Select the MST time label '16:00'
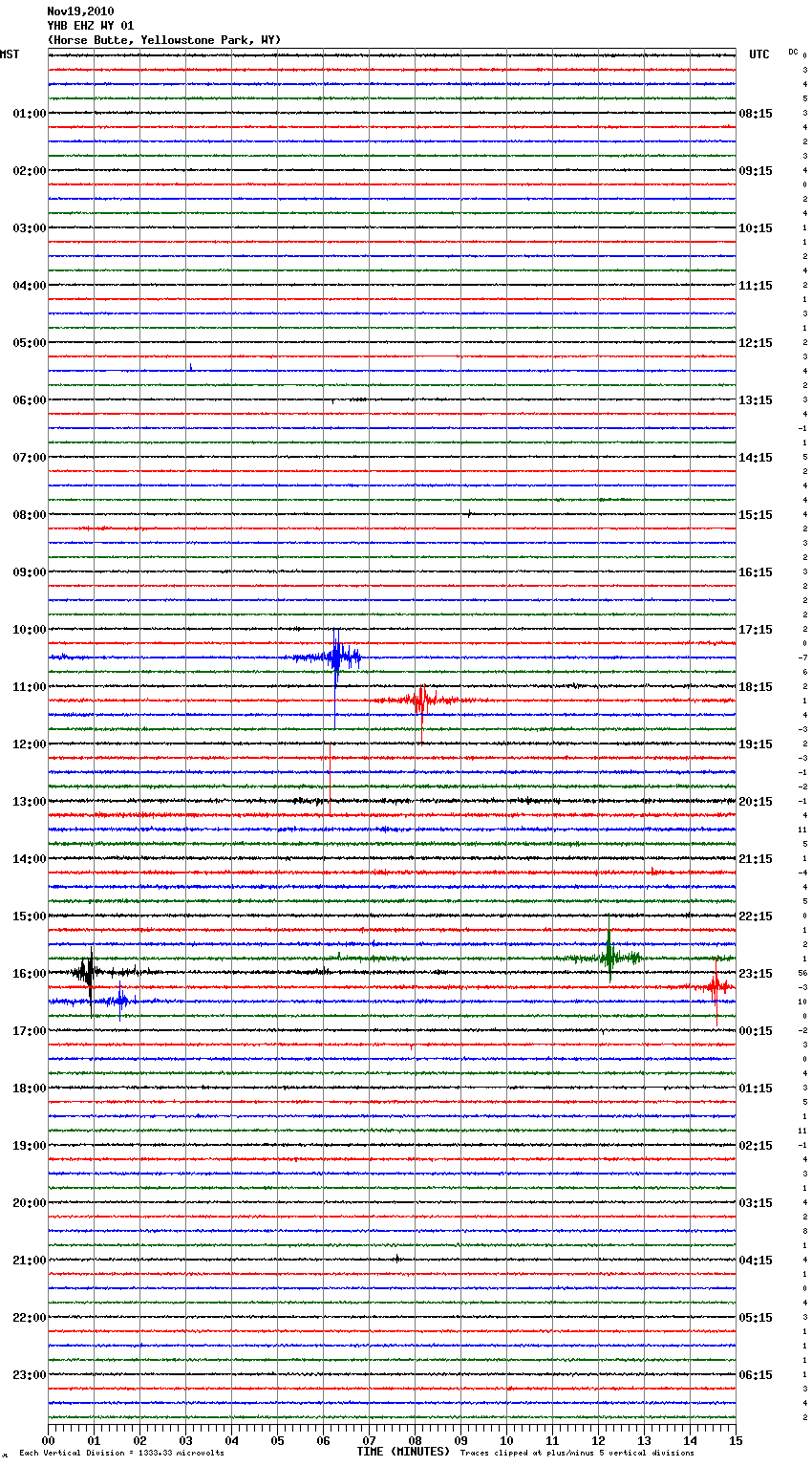812x1466 pixels. [x=30, y=974]
